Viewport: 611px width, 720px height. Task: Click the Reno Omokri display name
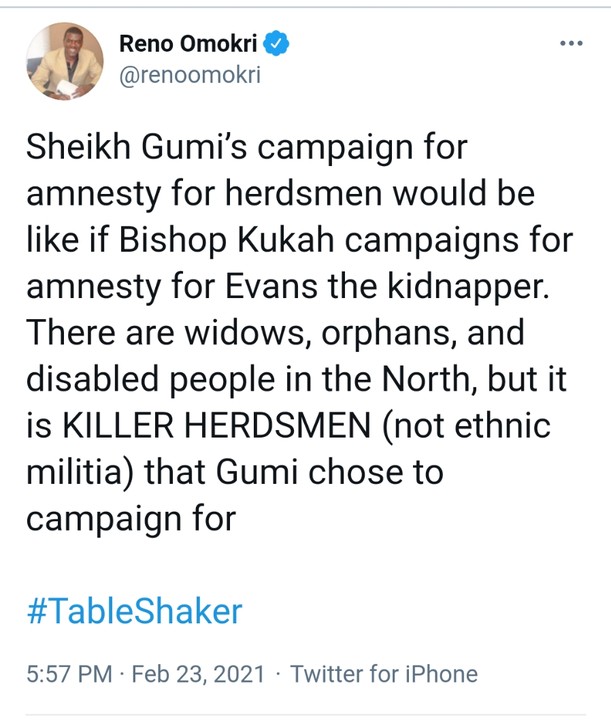click(x=190, y=43)
